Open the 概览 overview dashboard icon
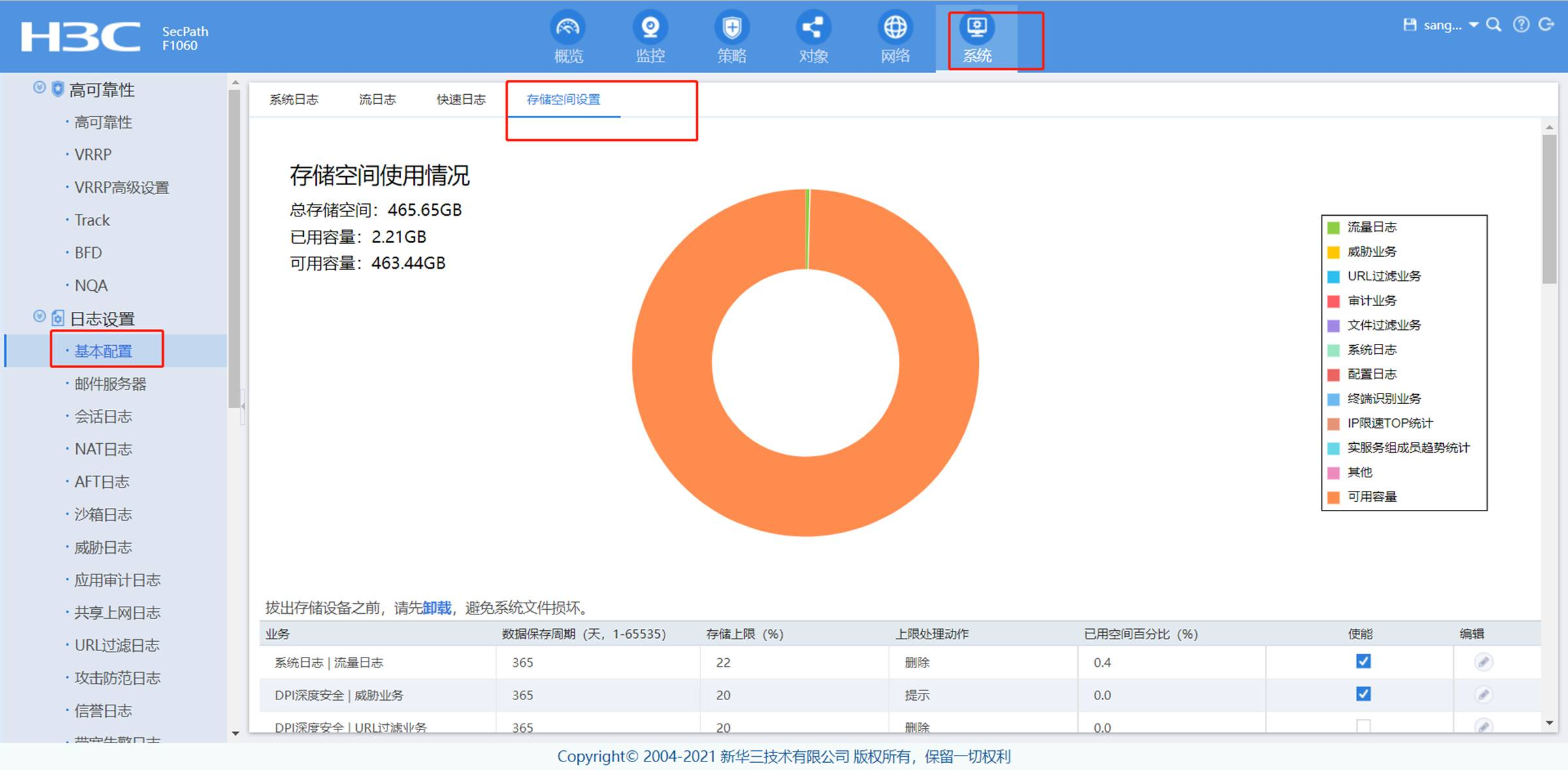1568x770 pixels. click(568, 28)
